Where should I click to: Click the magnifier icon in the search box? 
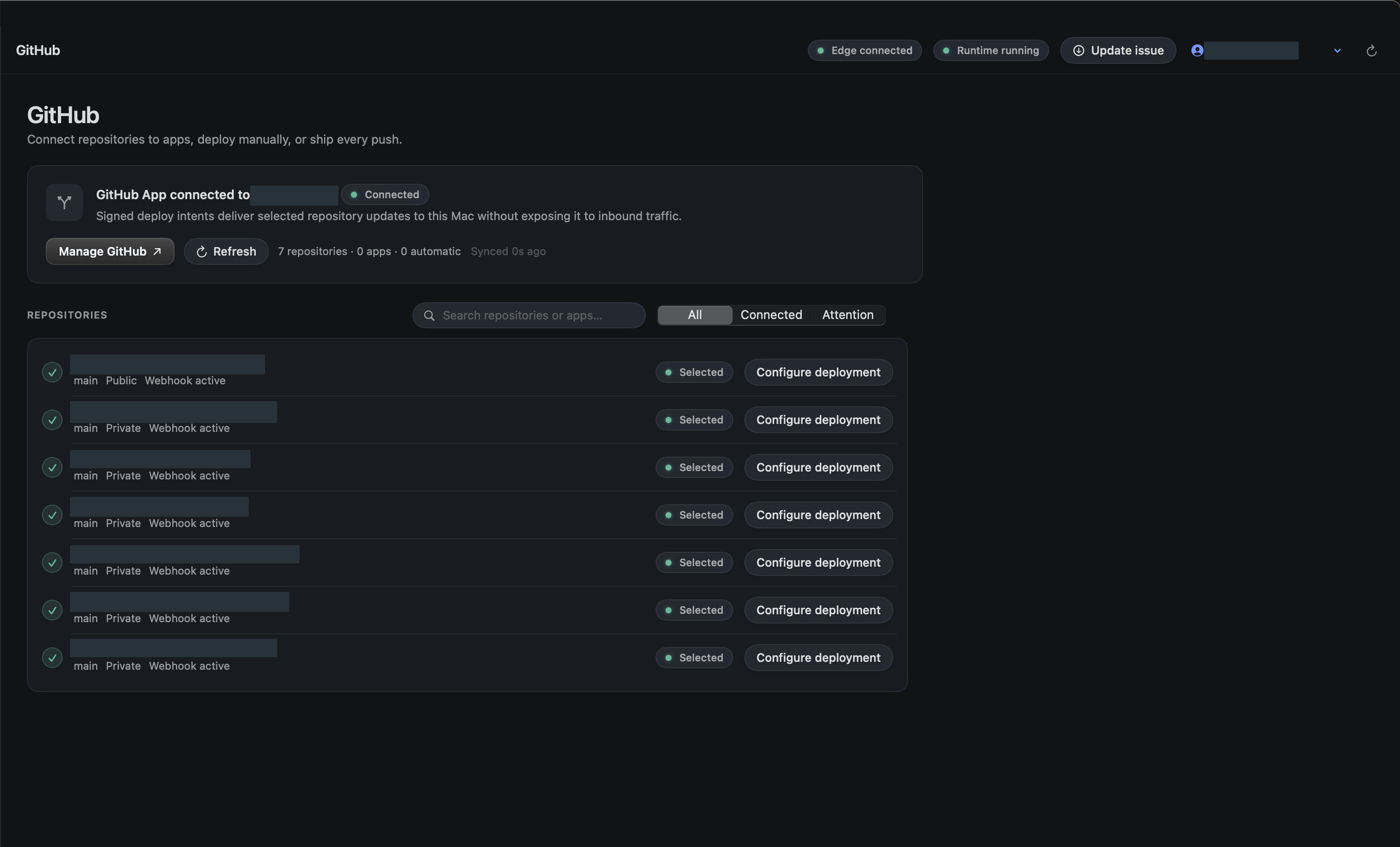(429, 315)
